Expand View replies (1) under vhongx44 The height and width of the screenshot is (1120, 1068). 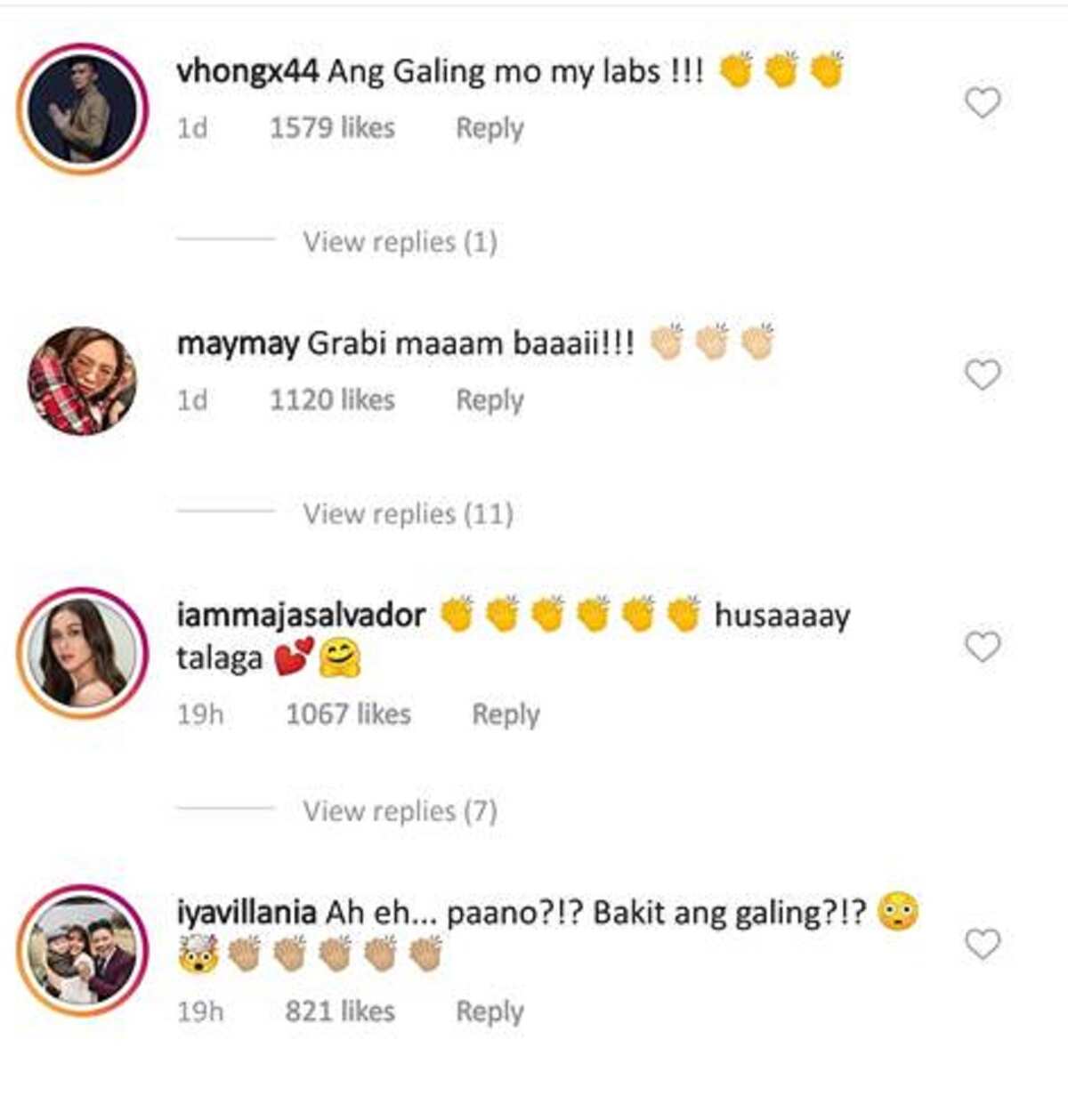point(400,241)
